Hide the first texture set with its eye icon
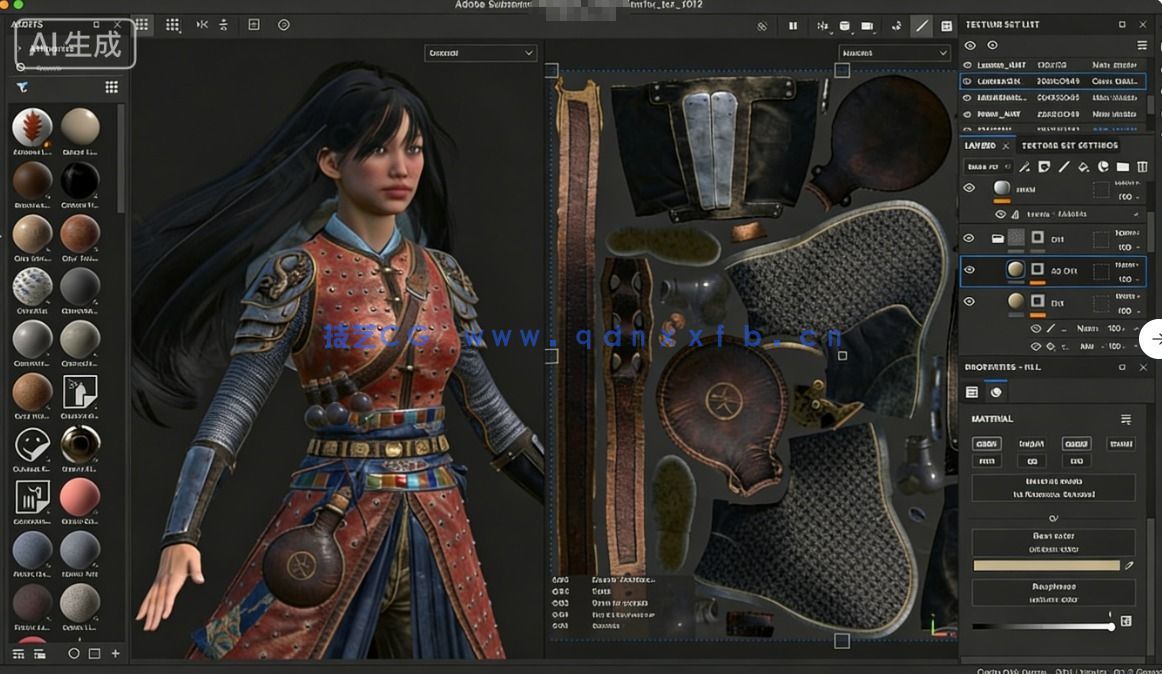1162x674 pixels. 968,64
